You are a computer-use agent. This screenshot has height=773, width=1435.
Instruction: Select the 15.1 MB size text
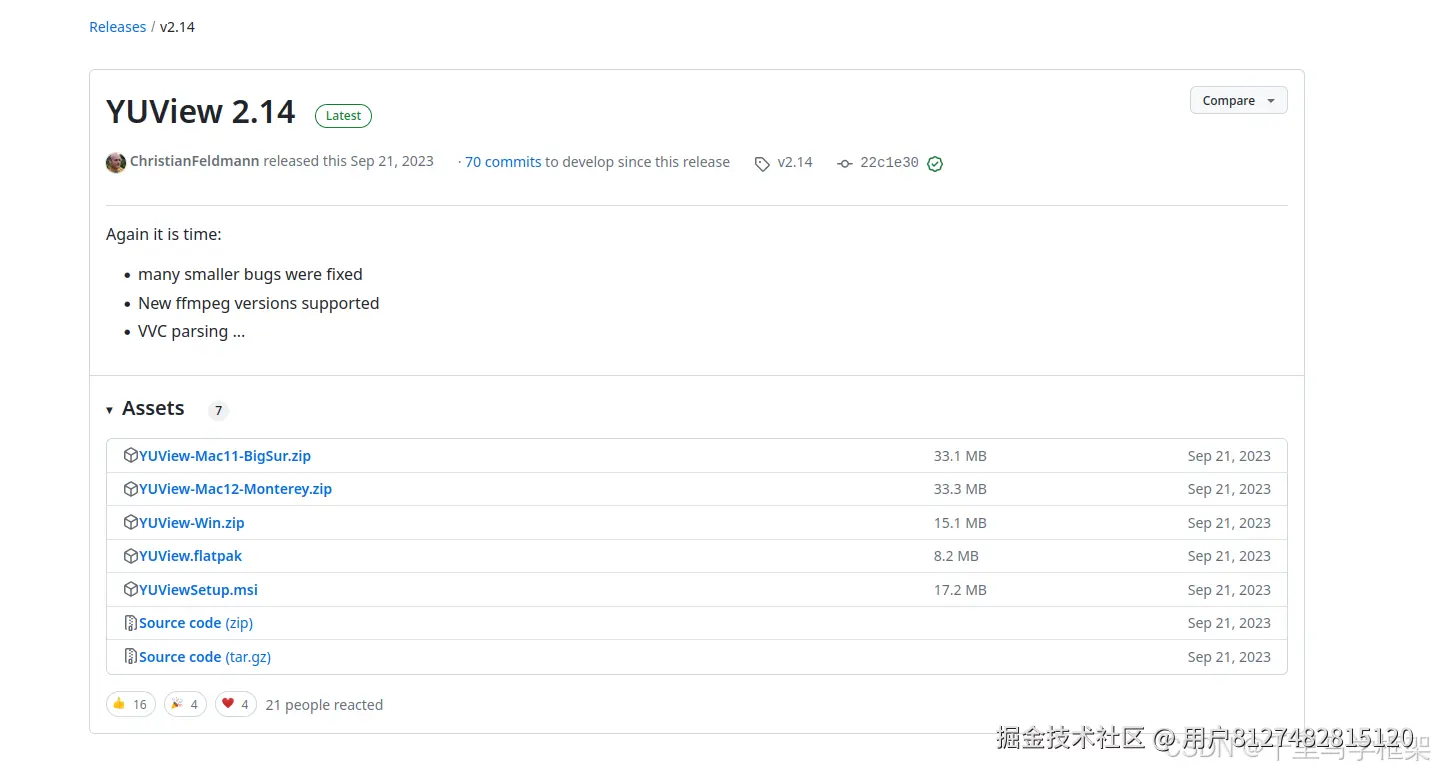click(960, 523)
